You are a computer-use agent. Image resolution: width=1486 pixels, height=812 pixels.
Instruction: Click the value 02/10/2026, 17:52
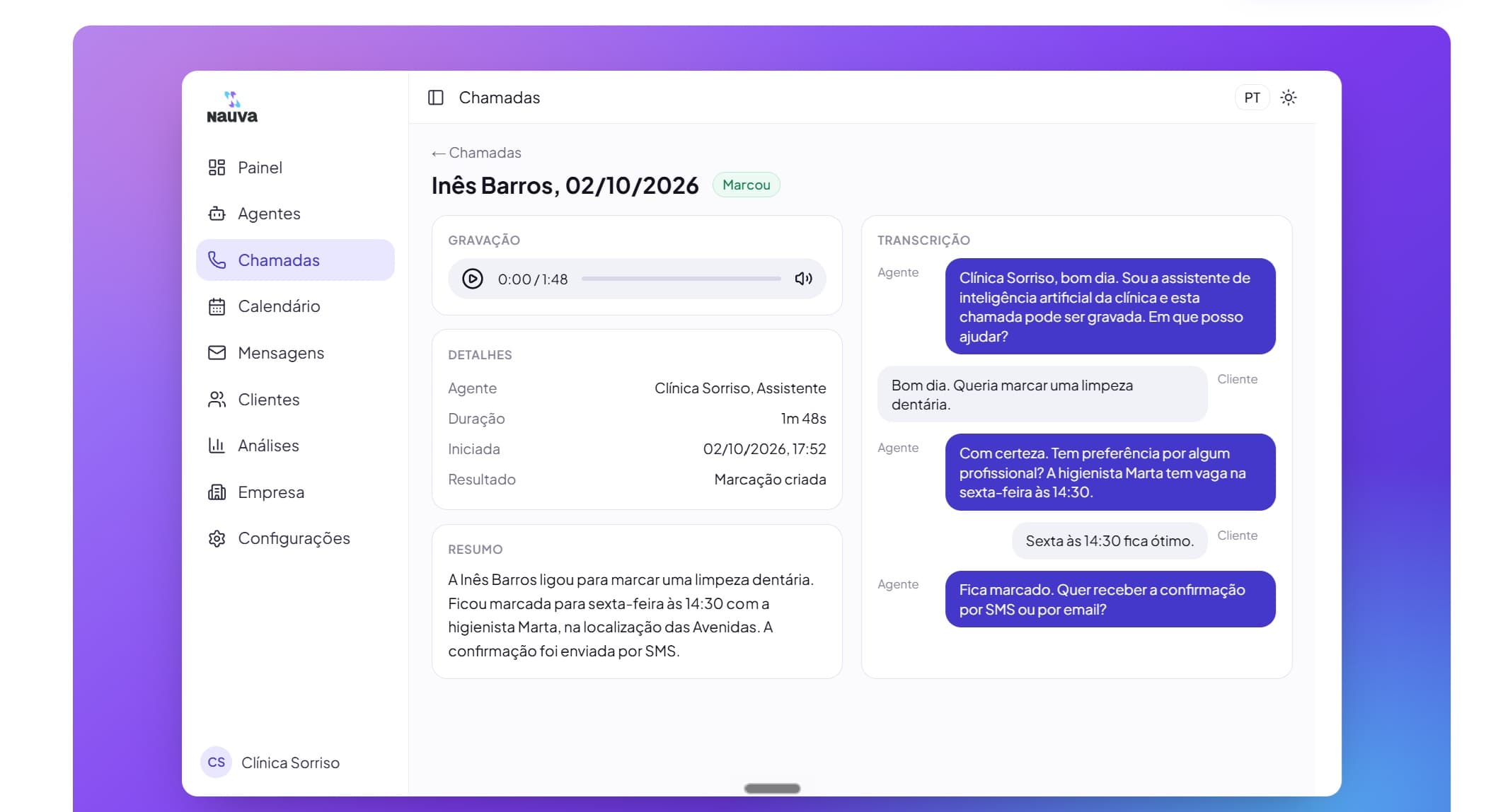764,449
